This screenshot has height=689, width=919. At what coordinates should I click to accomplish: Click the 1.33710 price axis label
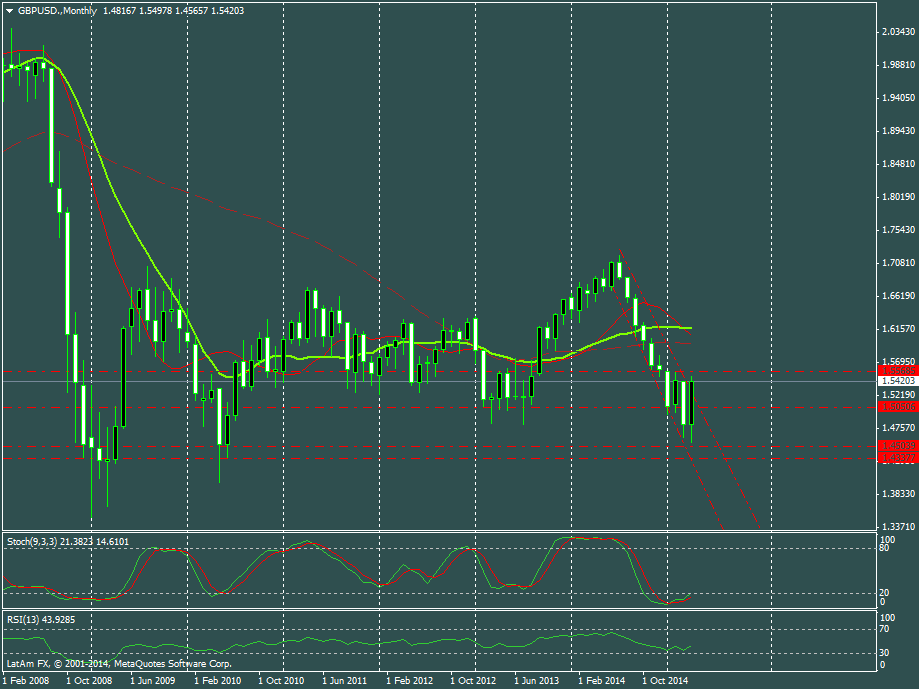click(x=896, y=526)
